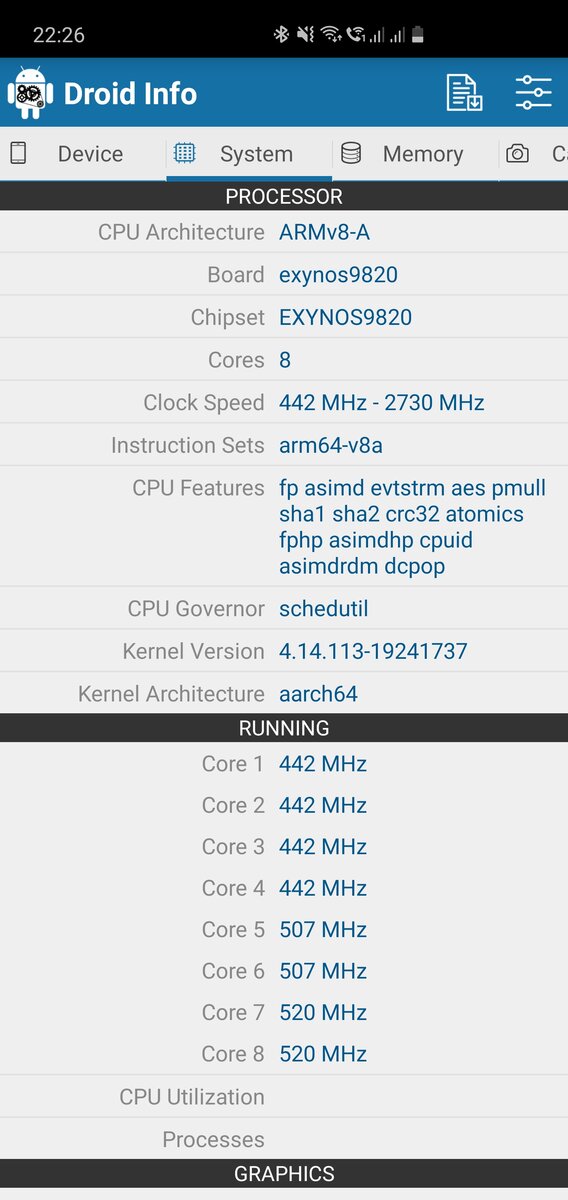Tap the Droid Info app logo
Viewport: 568px width, 1200px height.
[30, 94]
